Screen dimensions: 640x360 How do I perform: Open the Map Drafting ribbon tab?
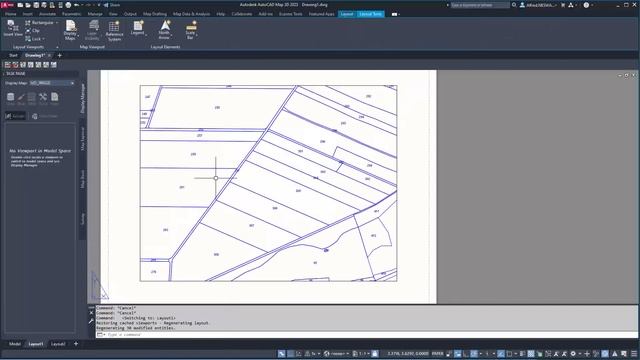tap(155, 14)
